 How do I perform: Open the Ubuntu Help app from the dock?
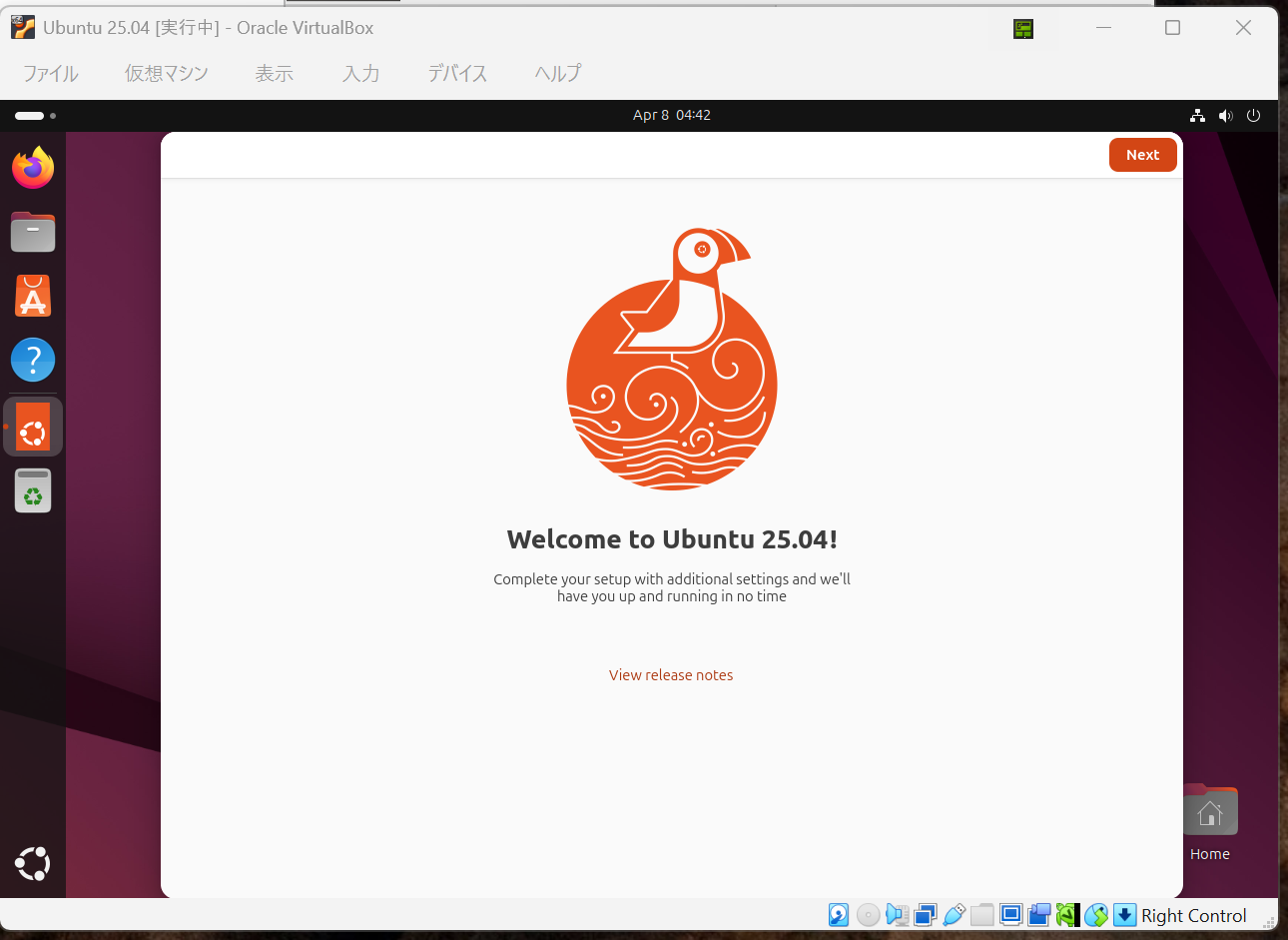[x=33, y=360]
